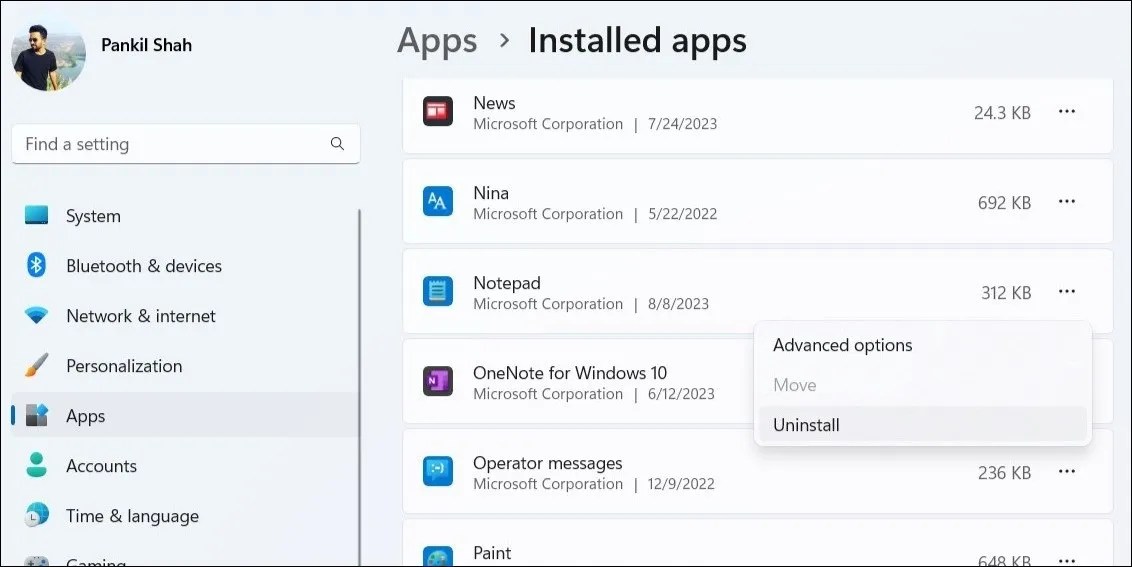Click the Apps breadcrumb link
Screen dimensions: 1132x567
click(x=437, y=41)
